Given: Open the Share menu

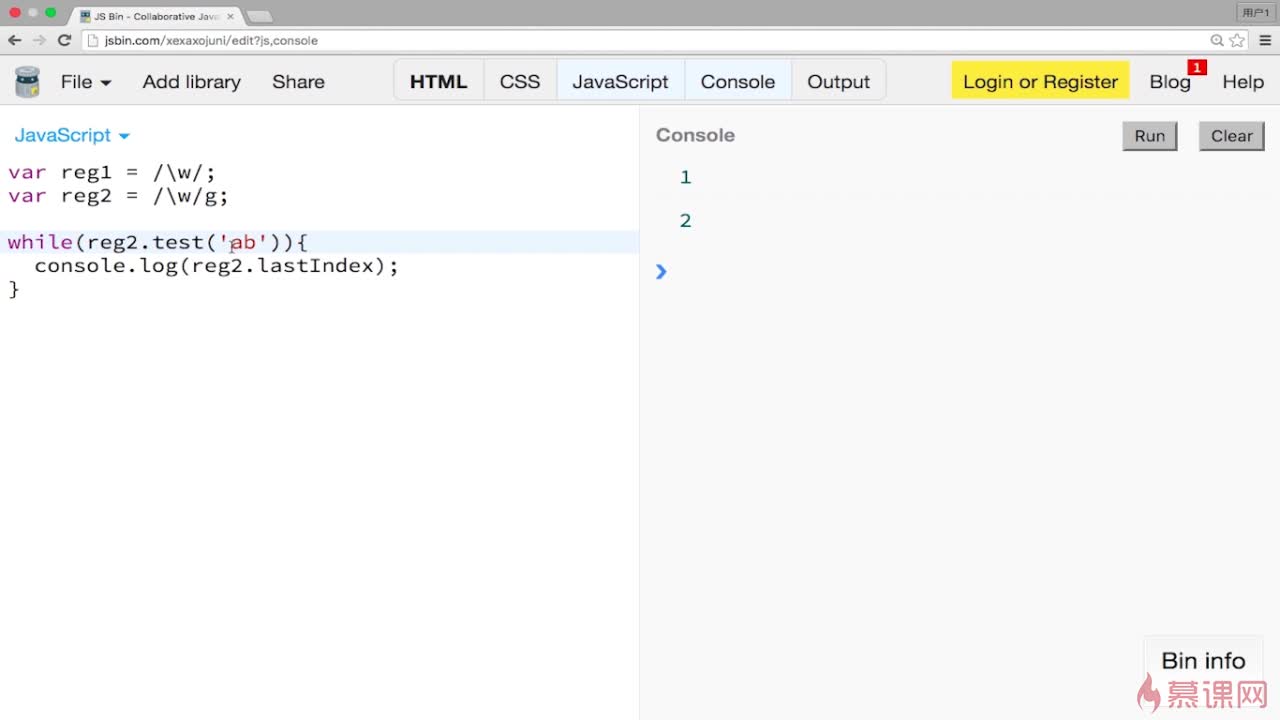Looking at the screenshot, I should 298,82.
